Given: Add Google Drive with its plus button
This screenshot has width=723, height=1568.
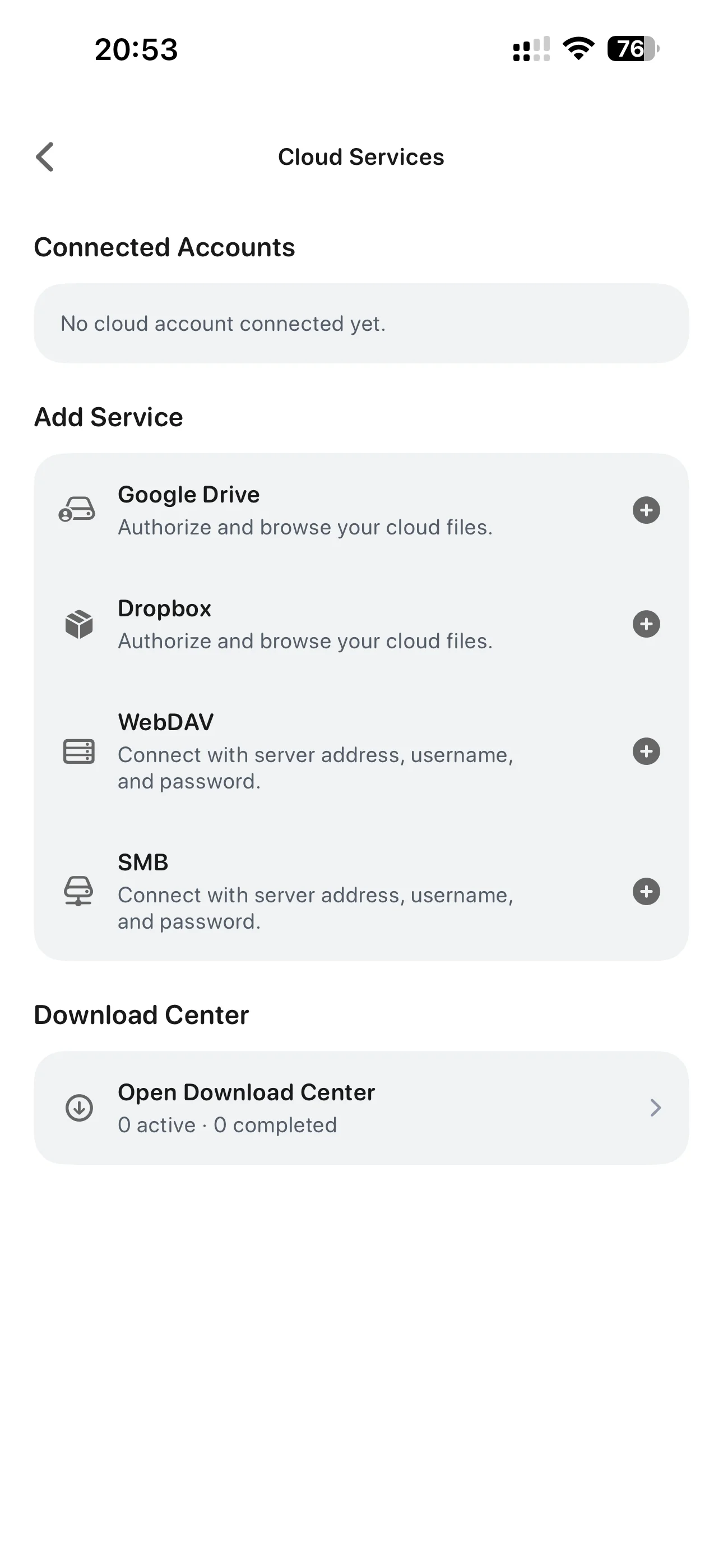Looking at the screenshot, I should coord(646,510).
